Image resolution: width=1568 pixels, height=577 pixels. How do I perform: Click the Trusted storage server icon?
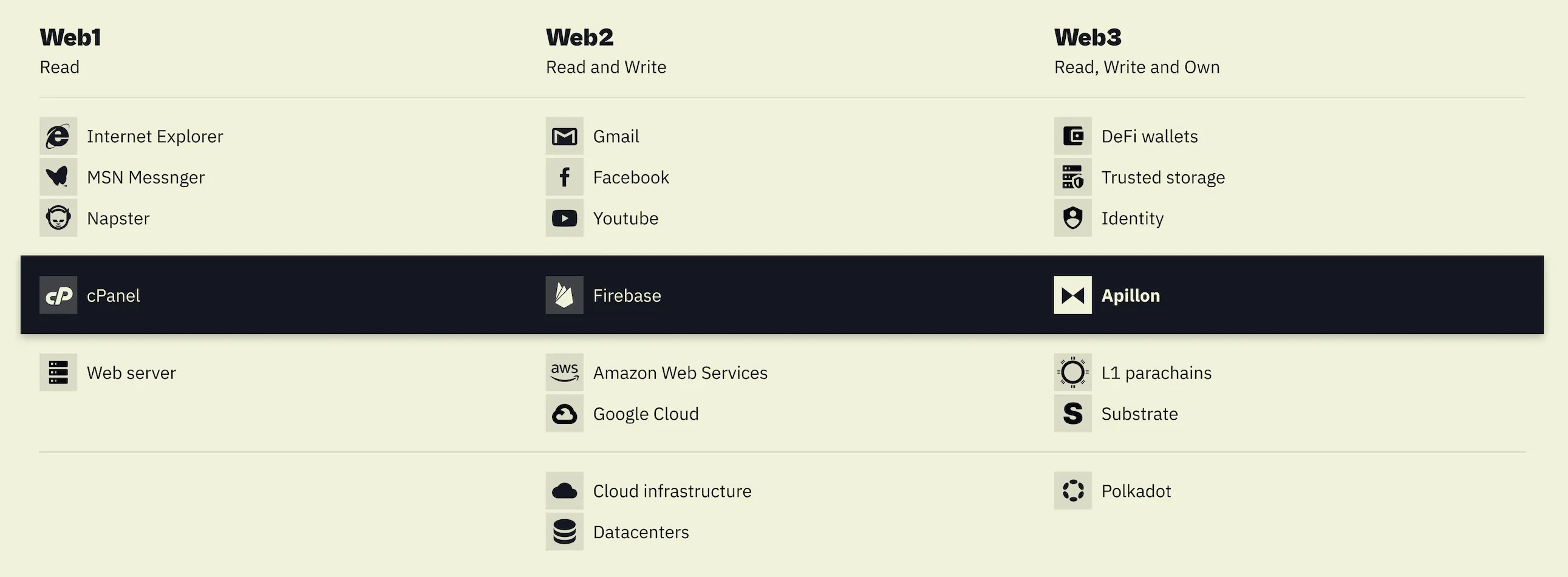(x=1072, y=177)
